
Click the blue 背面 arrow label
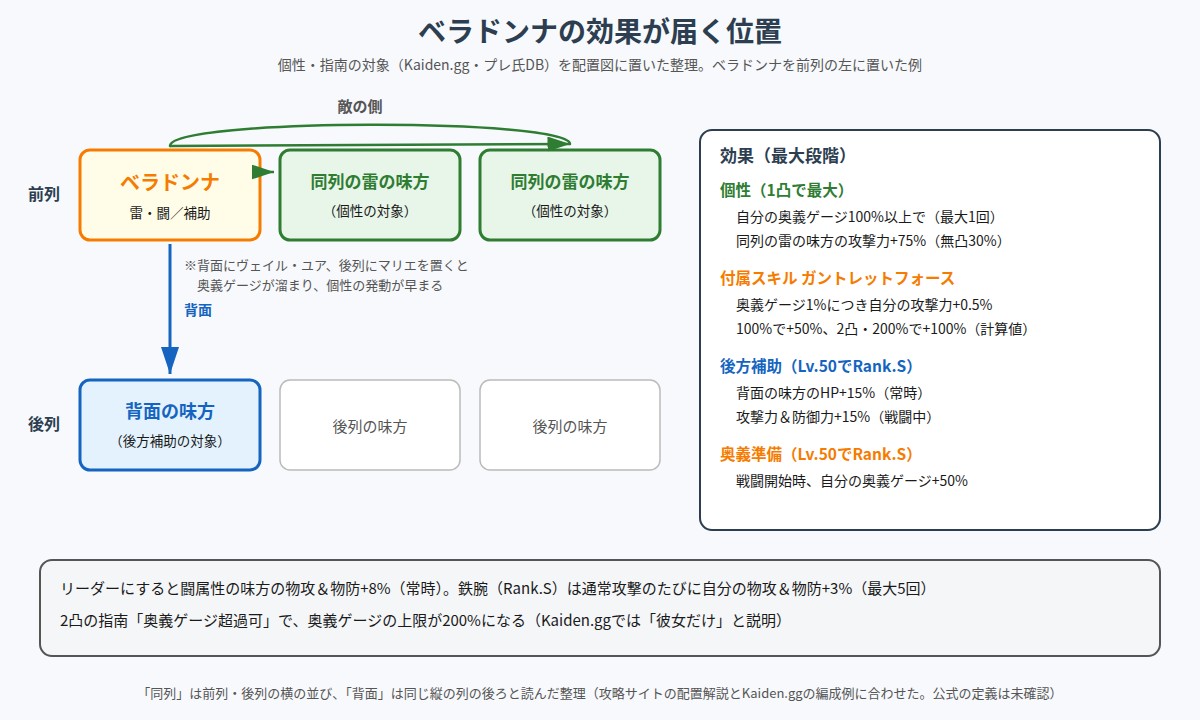click(x=198, y=311)
